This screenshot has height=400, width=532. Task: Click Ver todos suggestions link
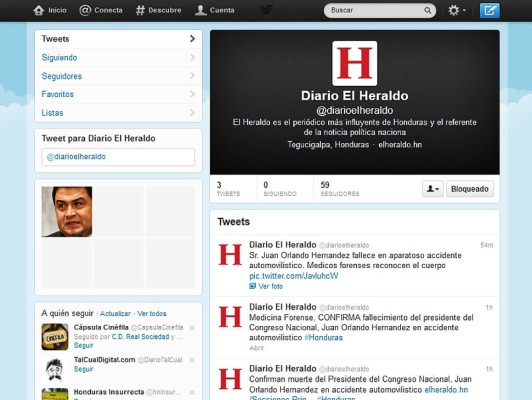click(152, 313)
